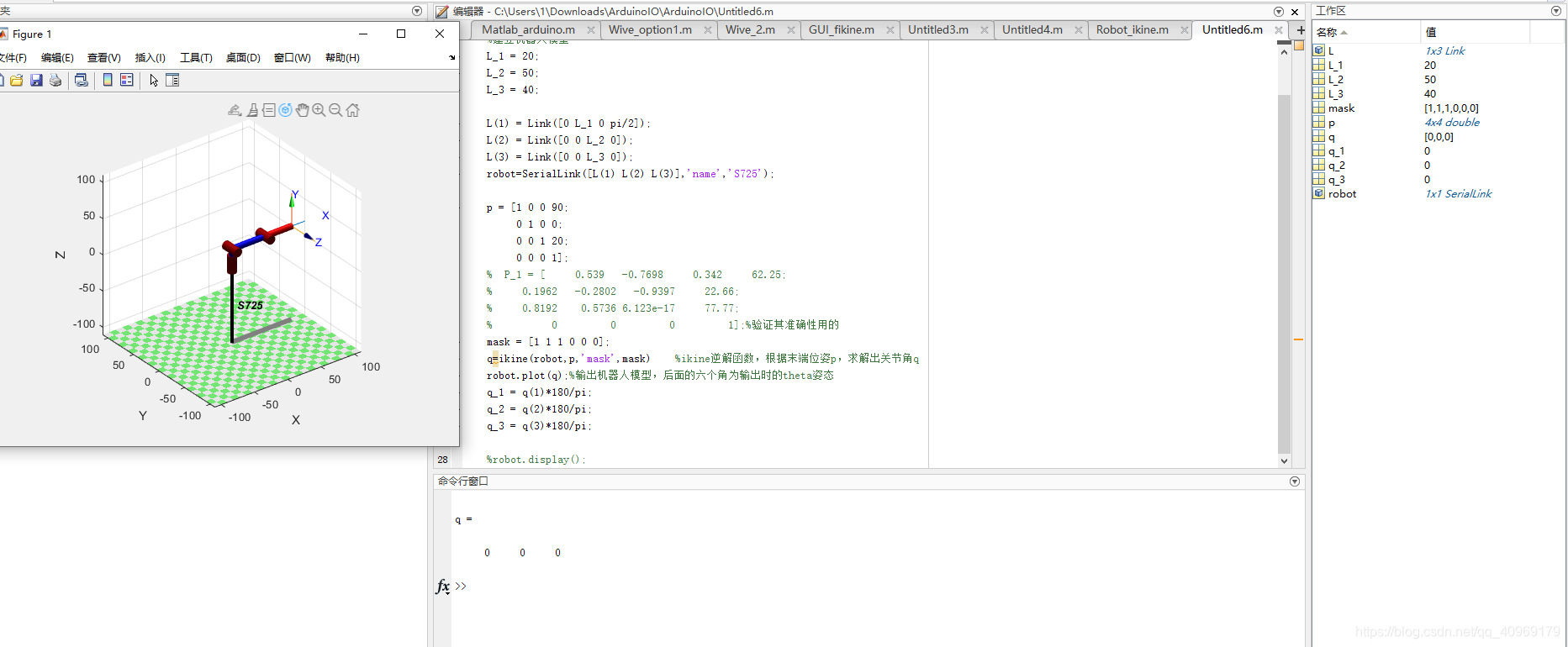Open the 桌面(D) menu in Figure 1
Image resolution: width=1568 pixels, height=647 pixels.
pos(243,58)
